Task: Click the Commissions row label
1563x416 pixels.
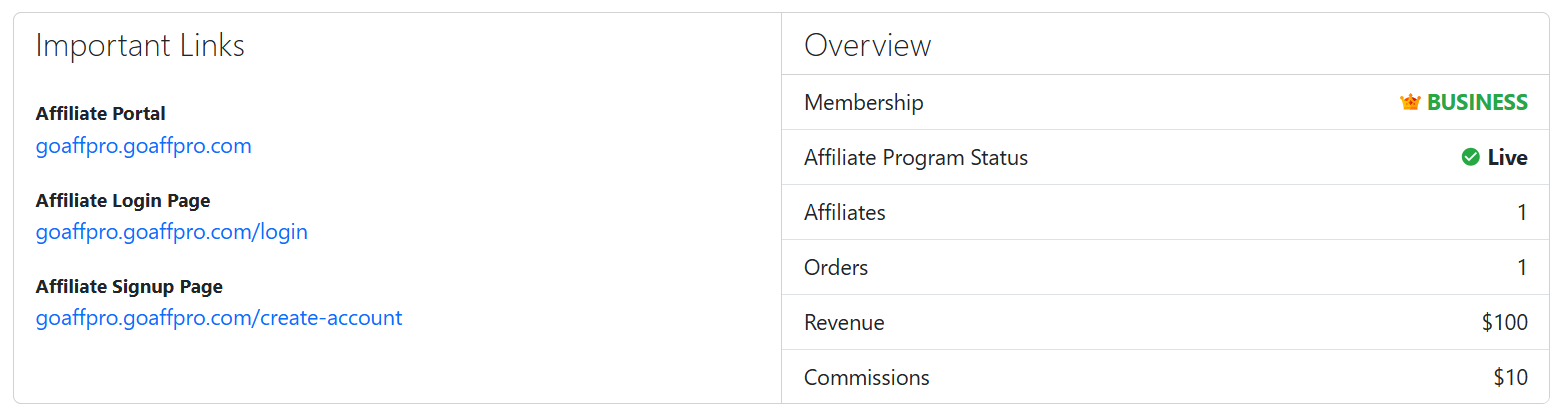Action: click(866, 377)
